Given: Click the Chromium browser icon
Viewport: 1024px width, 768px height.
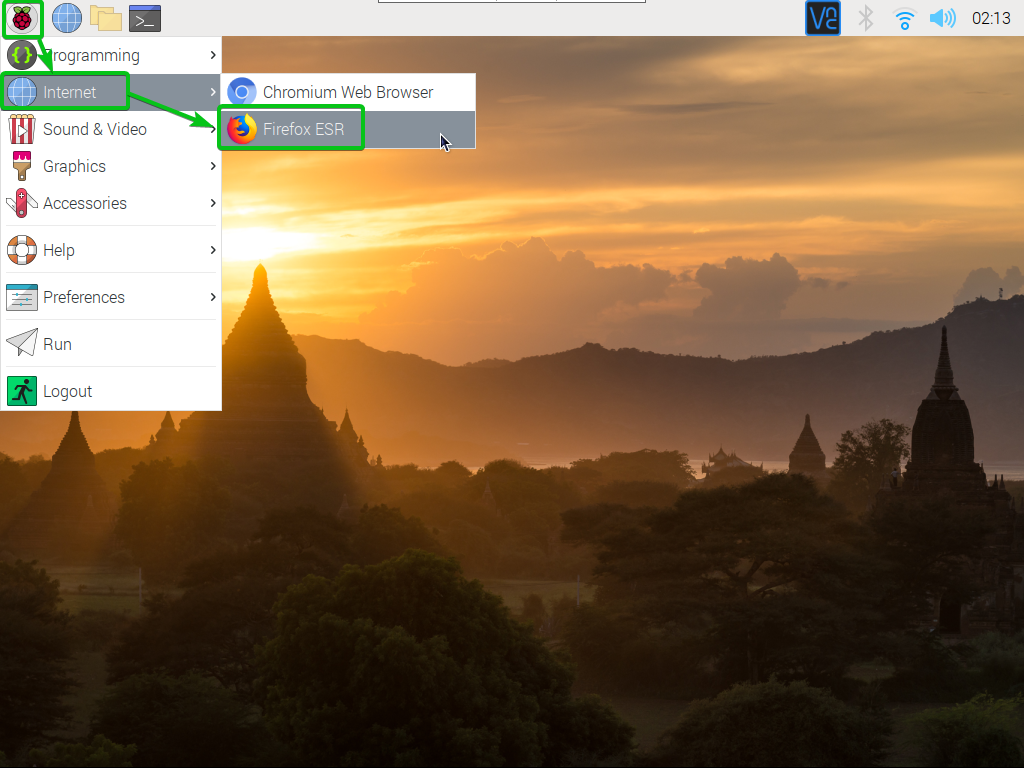Looking at the screenshot, I should coord(242,92).
